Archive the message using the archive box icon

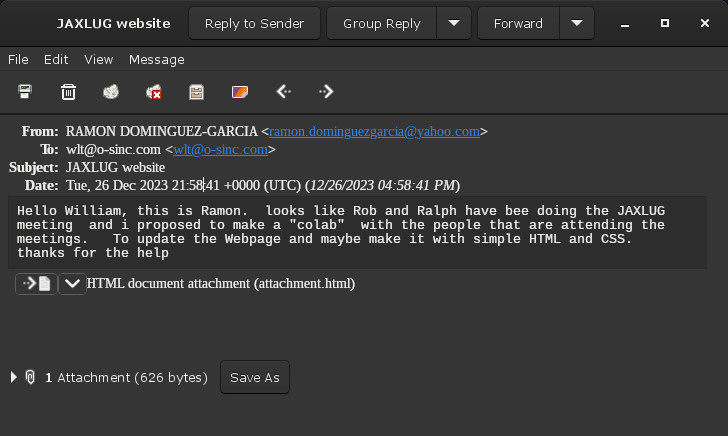point(196,91)
